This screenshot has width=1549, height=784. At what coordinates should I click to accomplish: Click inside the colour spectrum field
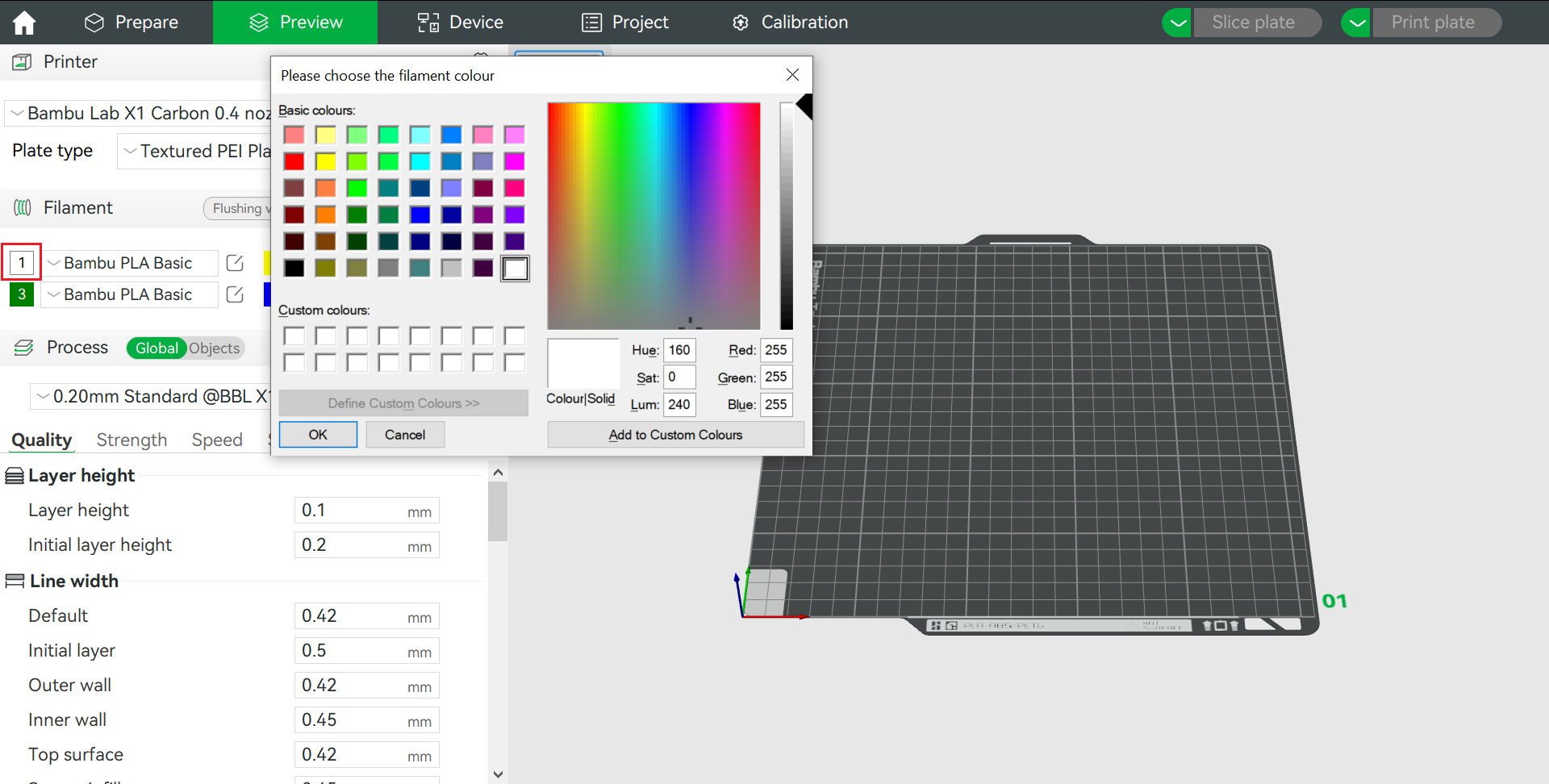(653, 215)
